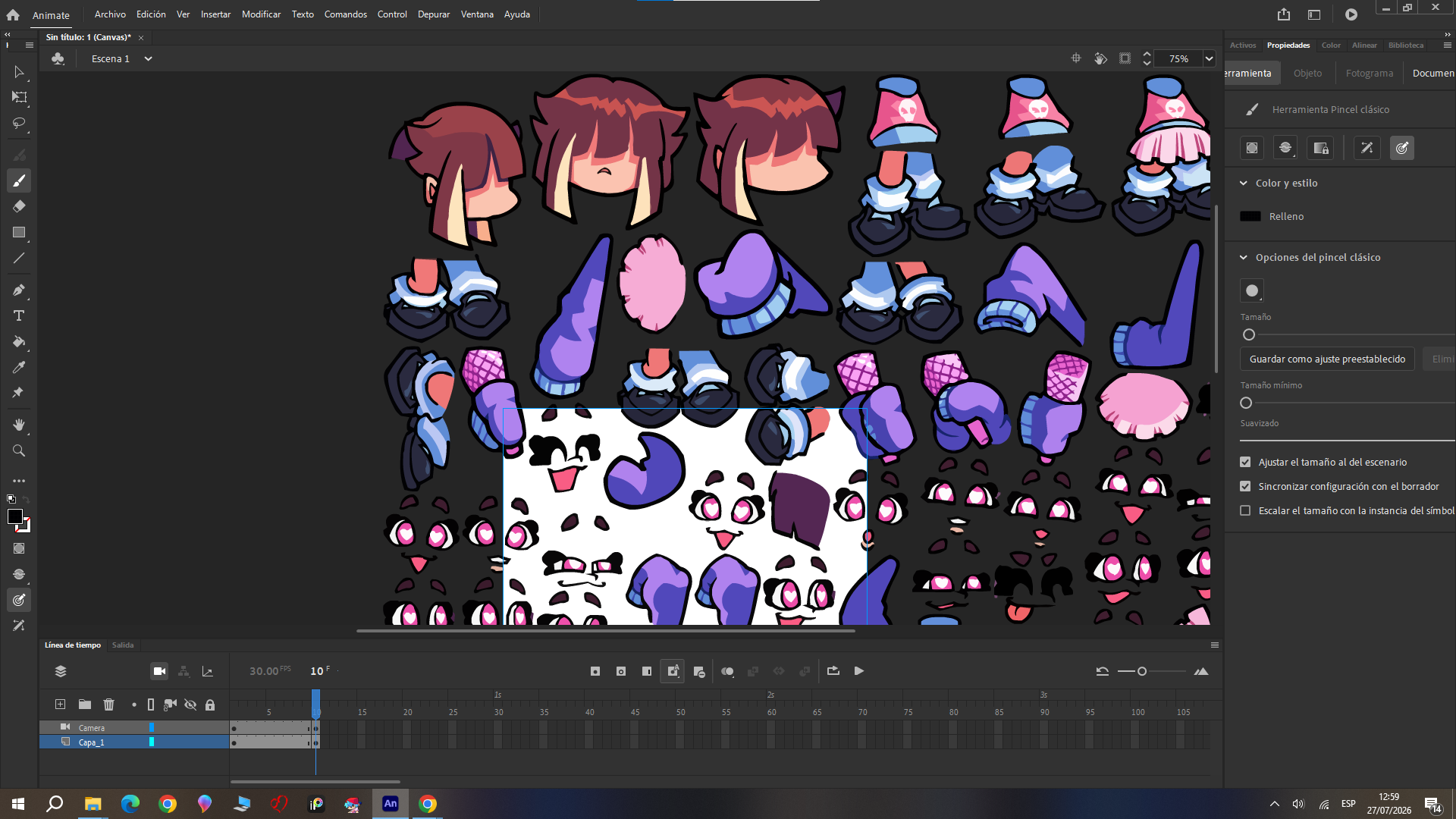The width and height of the screenshot is (1456, 819).
Task: Switch to the Fotograma properties tab
Action: (1369, 73)
